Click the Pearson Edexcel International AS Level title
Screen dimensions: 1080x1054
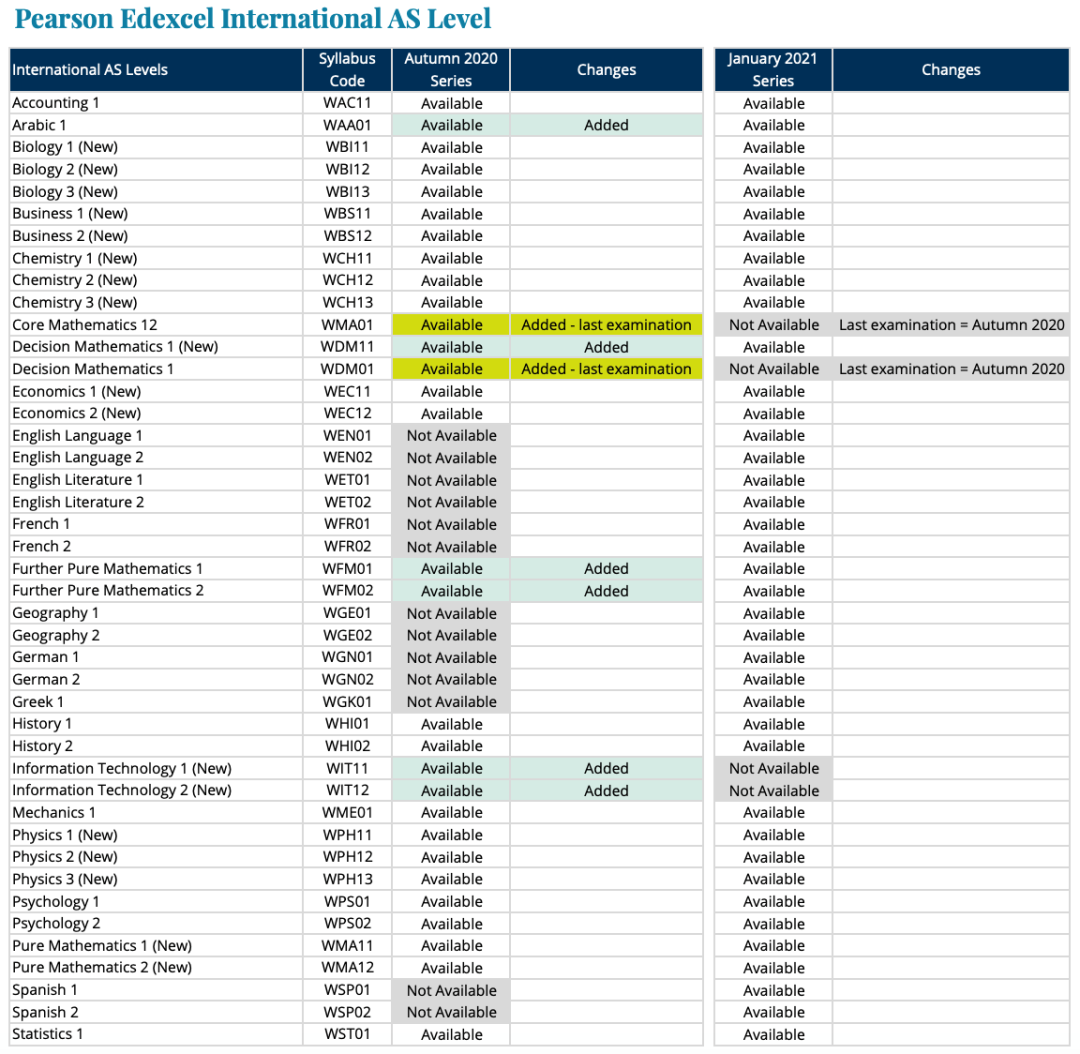tap(253, 19)
